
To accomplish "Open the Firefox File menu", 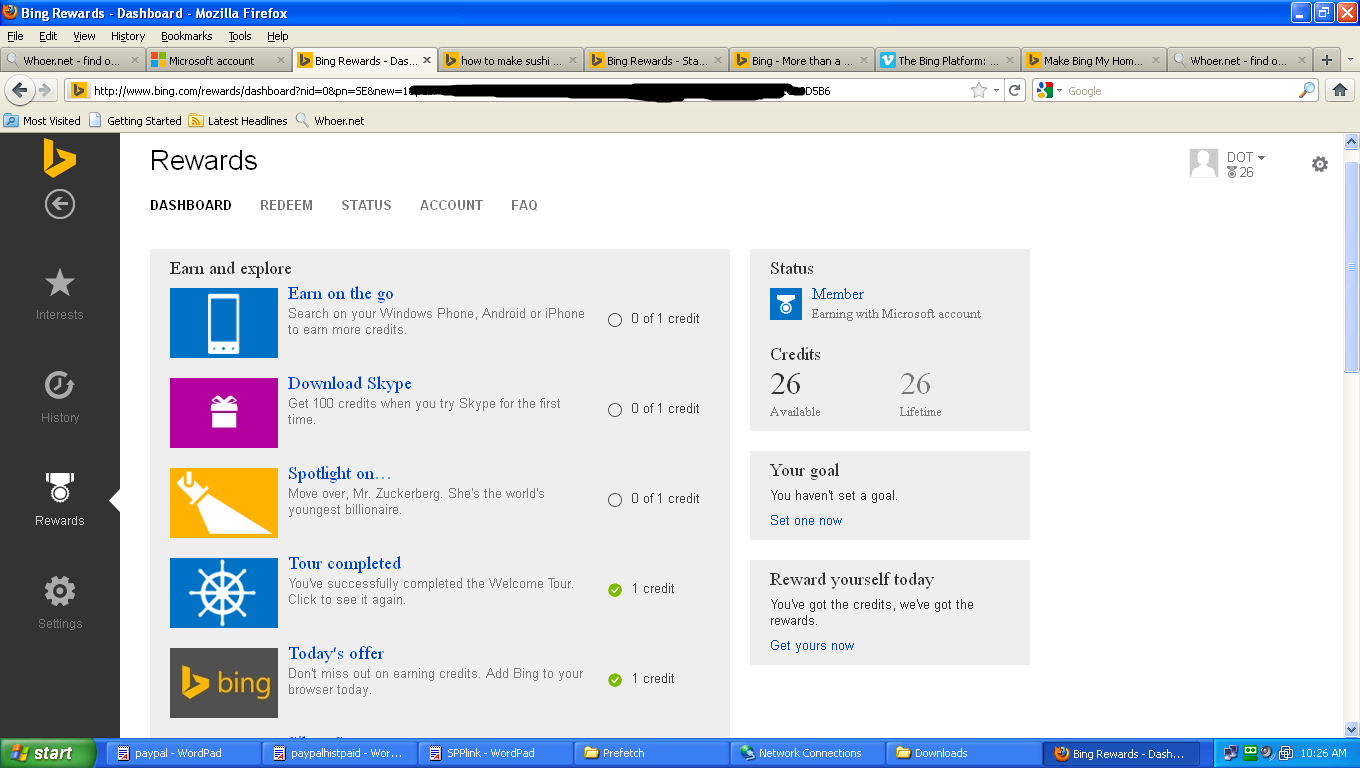I will tap(15, 36).
